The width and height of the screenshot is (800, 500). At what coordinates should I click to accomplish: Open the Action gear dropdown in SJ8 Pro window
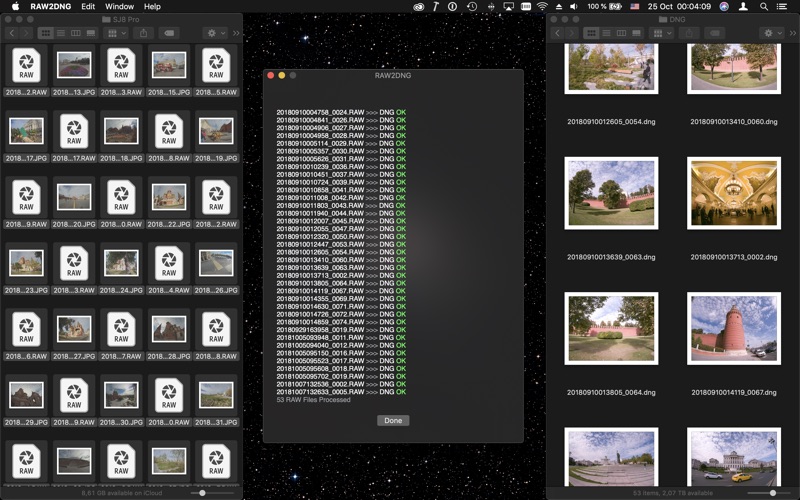[216, 33]
